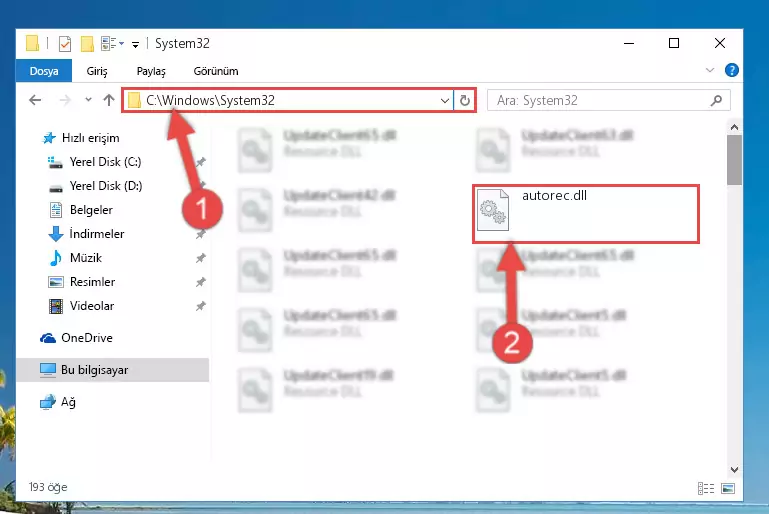
Task: Click the autorec.dll gear file icon
Action: click(x=493, y=210)
